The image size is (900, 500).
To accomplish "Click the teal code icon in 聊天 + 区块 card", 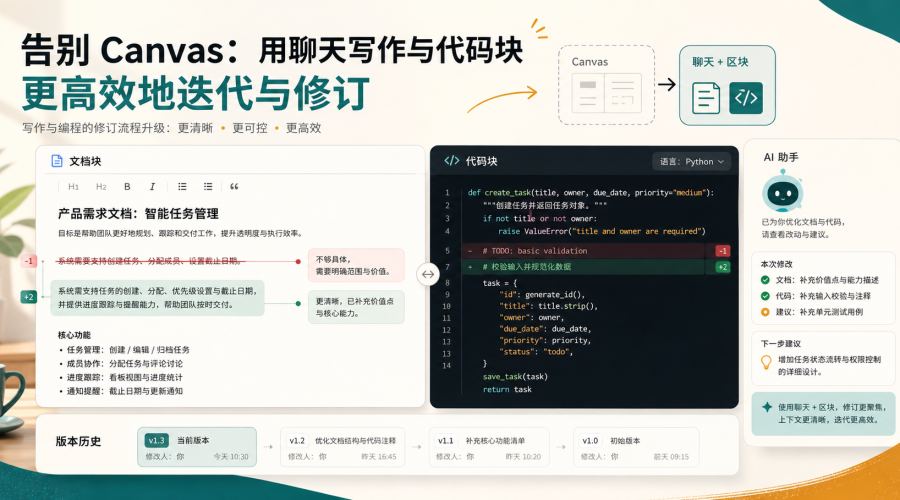I will [x=746, y=98].
